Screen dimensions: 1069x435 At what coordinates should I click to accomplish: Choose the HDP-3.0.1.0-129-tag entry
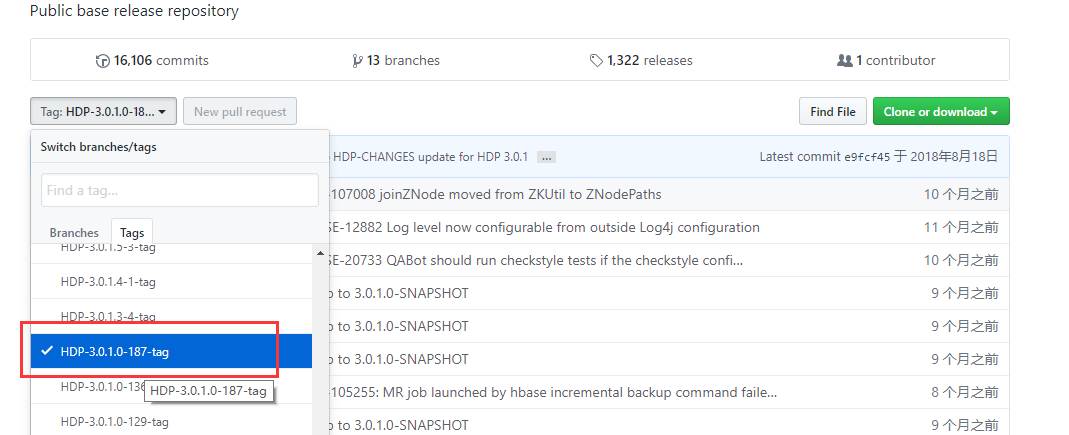click(x=114, y=421)
